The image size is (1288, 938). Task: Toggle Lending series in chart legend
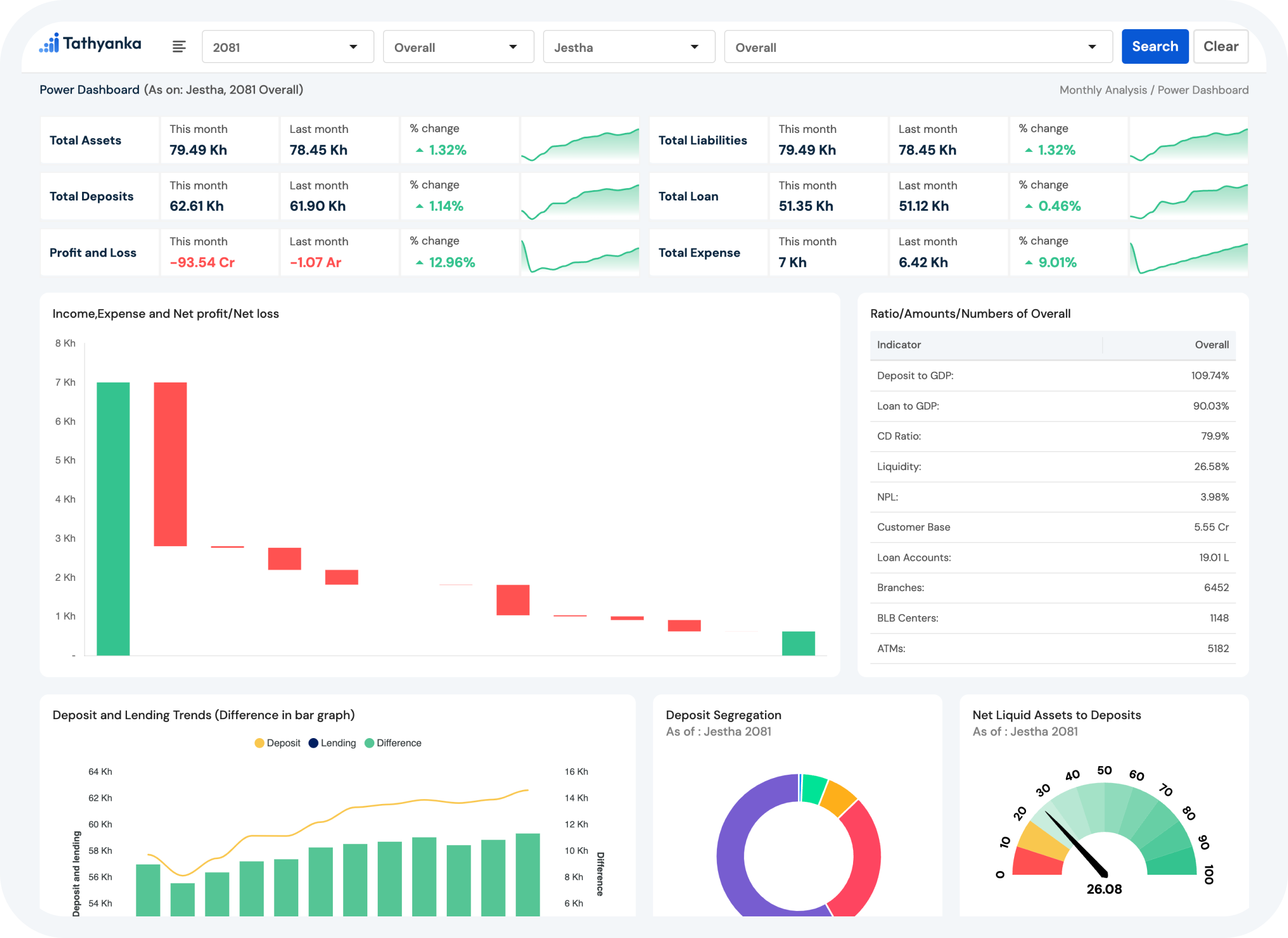point(332,743)
